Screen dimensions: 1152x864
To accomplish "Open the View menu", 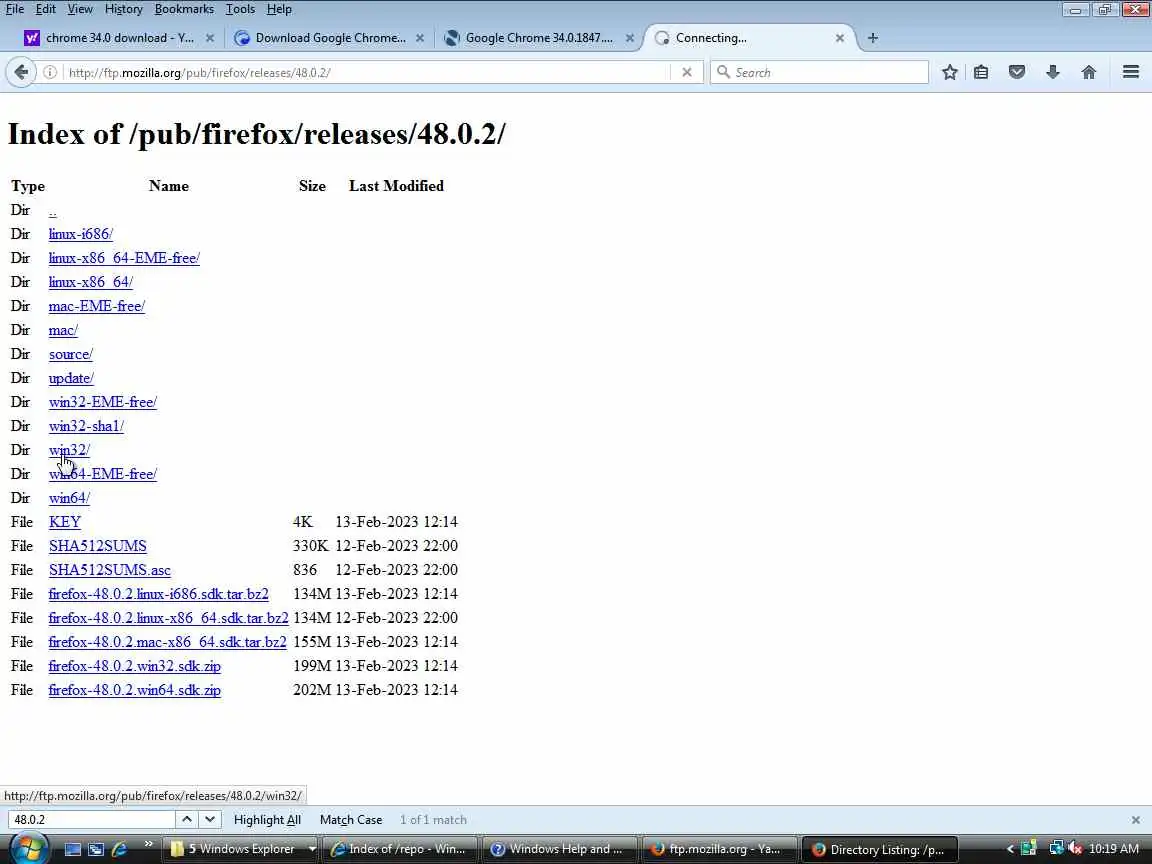I will click(x=80, y=9).
